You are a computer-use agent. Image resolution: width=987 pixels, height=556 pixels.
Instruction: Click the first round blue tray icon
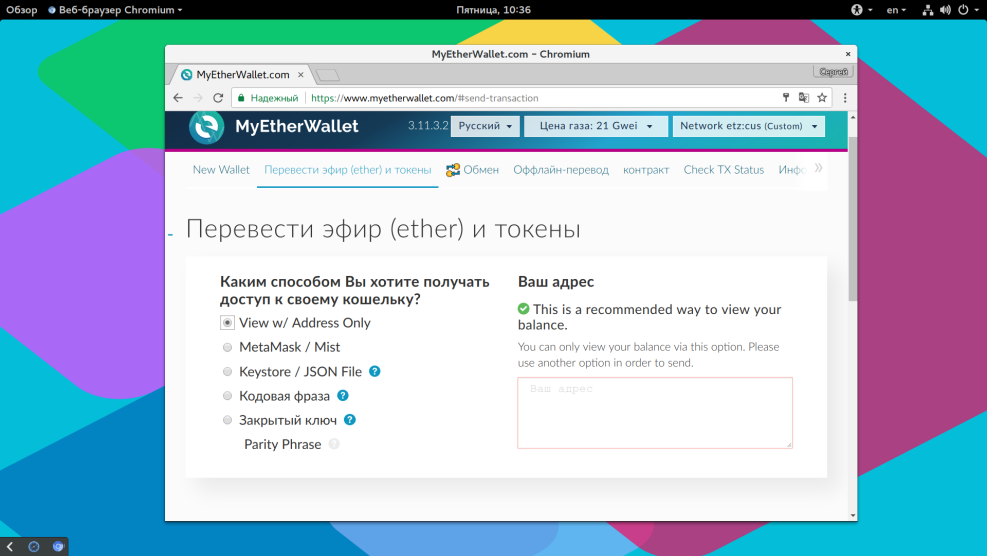pos(34,547)
